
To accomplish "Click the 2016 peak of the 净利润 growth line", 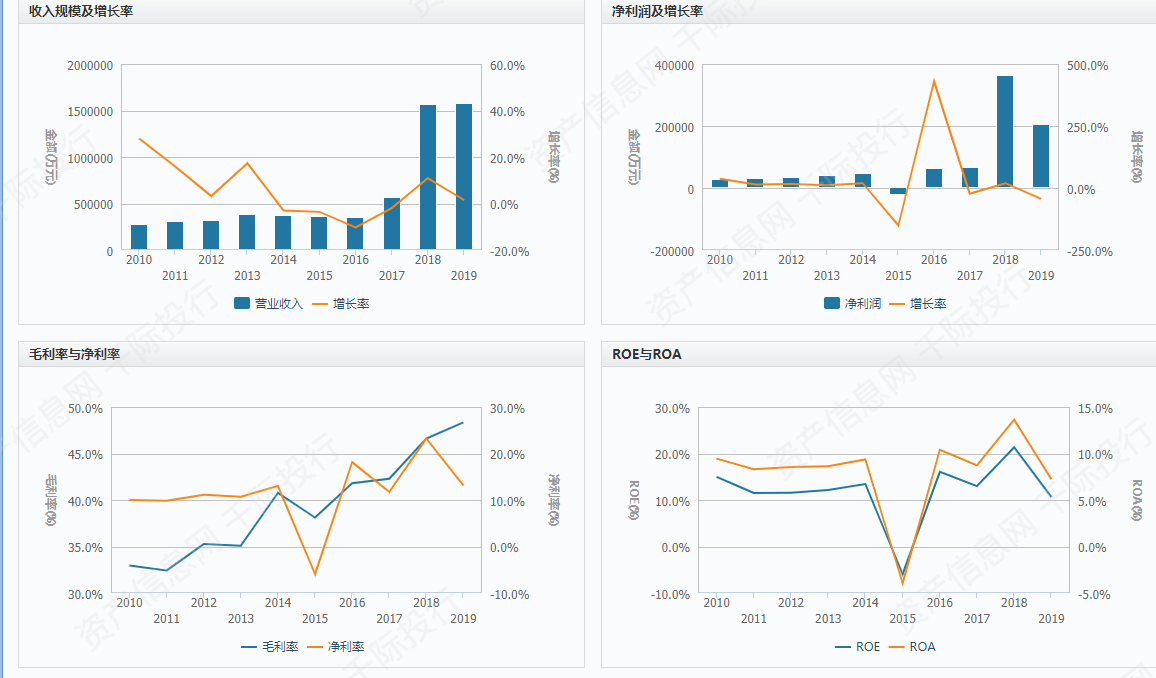I will [934, 80].
